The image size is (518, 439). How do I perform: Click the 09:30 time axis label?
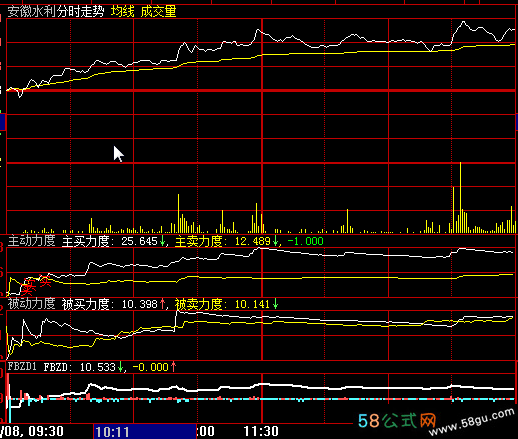point(46,431)
